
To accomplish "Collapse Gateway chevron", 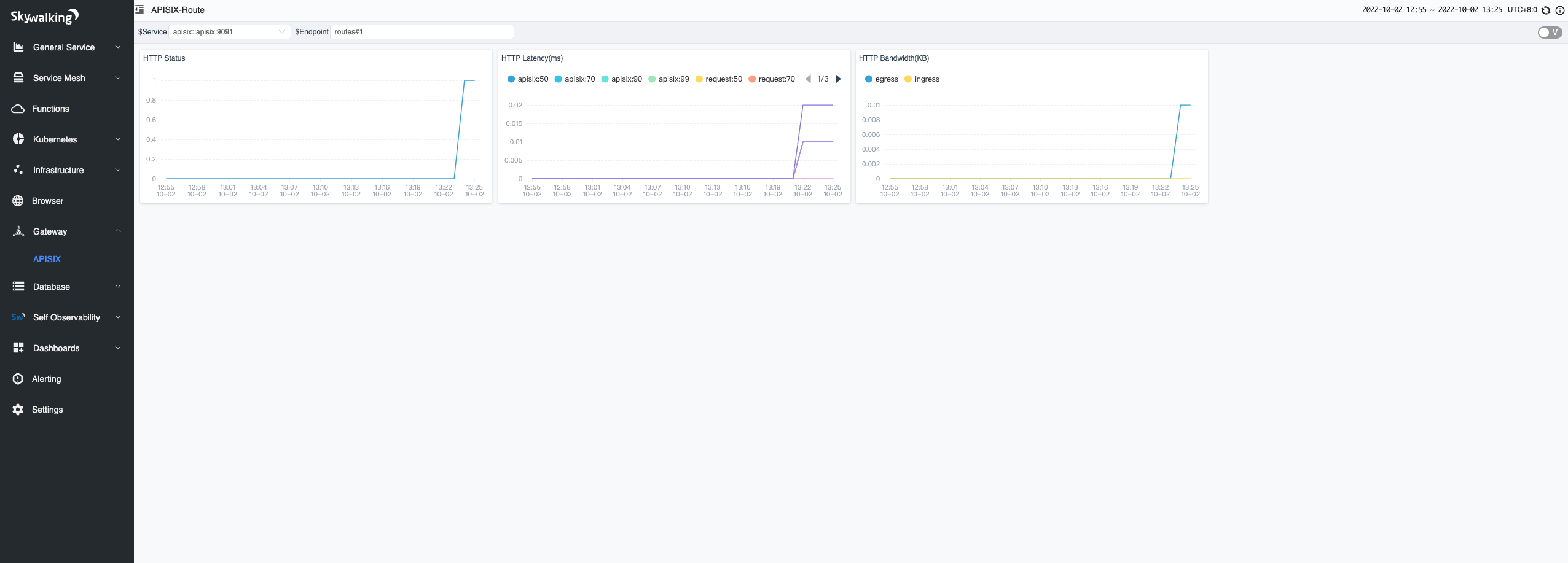I will pos(118,231).
